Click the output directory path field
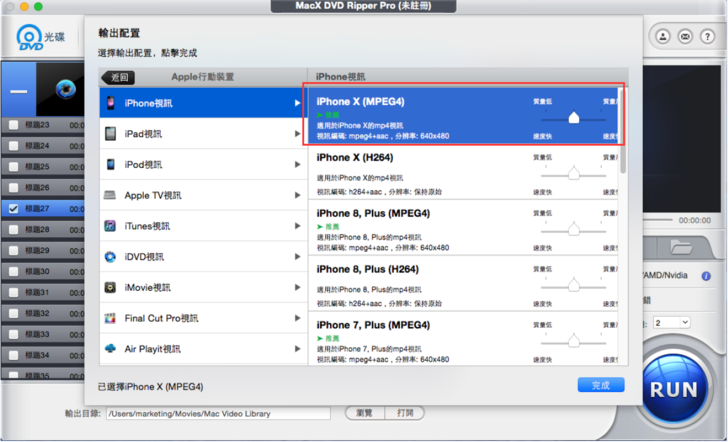 point(218,413)
